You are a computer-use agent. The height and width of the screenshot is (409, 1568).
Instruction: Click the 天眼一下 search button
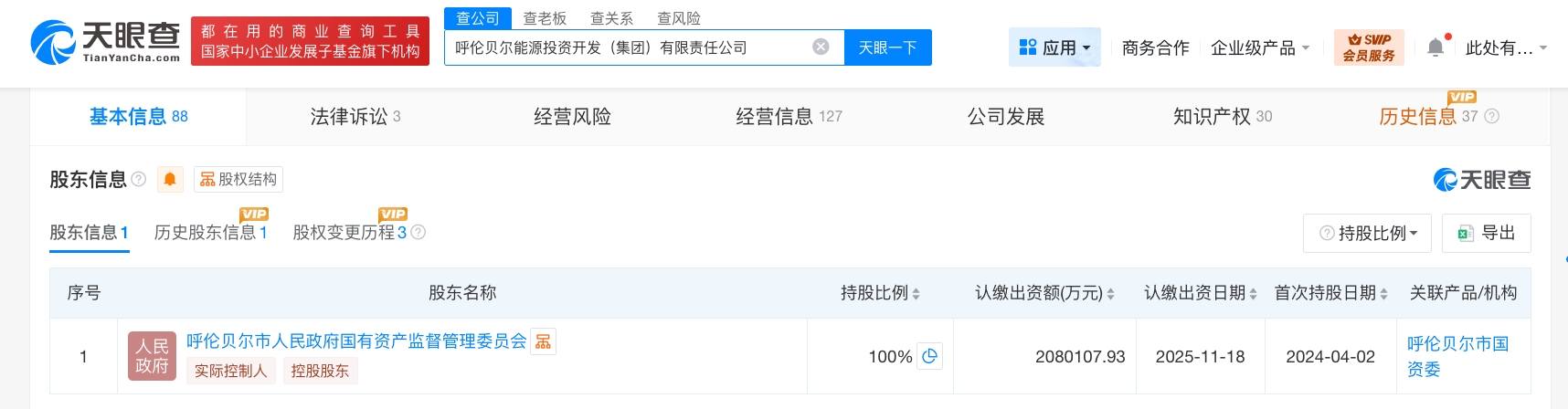[x=887, y=47]
